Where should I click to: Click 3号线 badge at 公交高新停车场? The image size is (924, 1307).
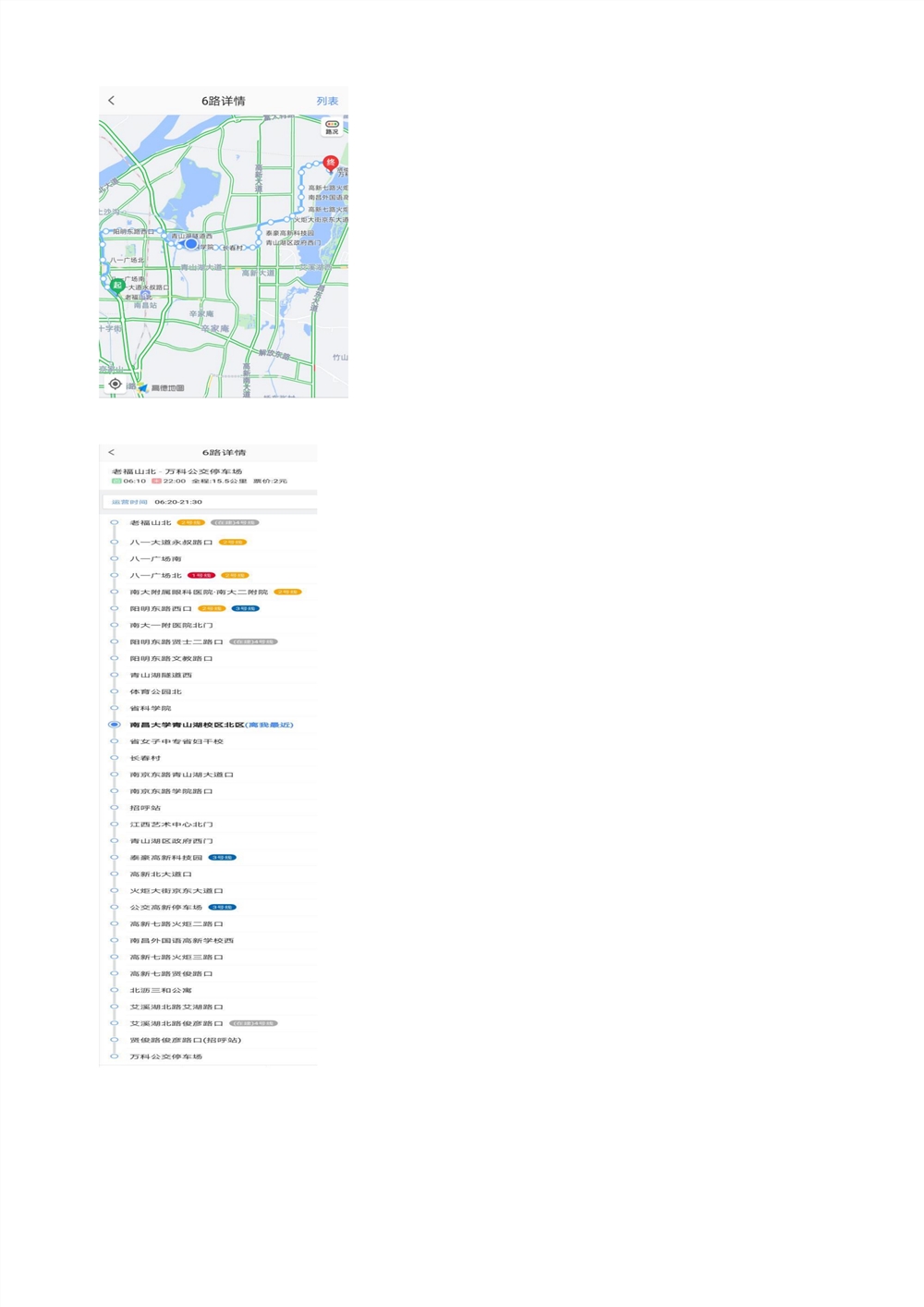click(222, 908)
